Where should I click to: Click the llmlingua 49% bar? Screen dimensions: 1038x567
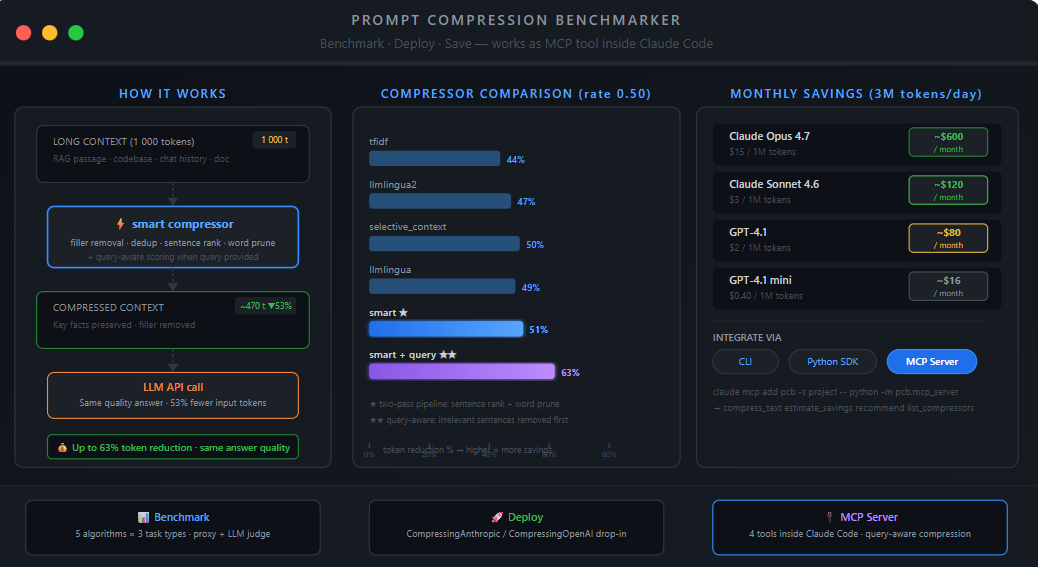(x=442, y=286)
